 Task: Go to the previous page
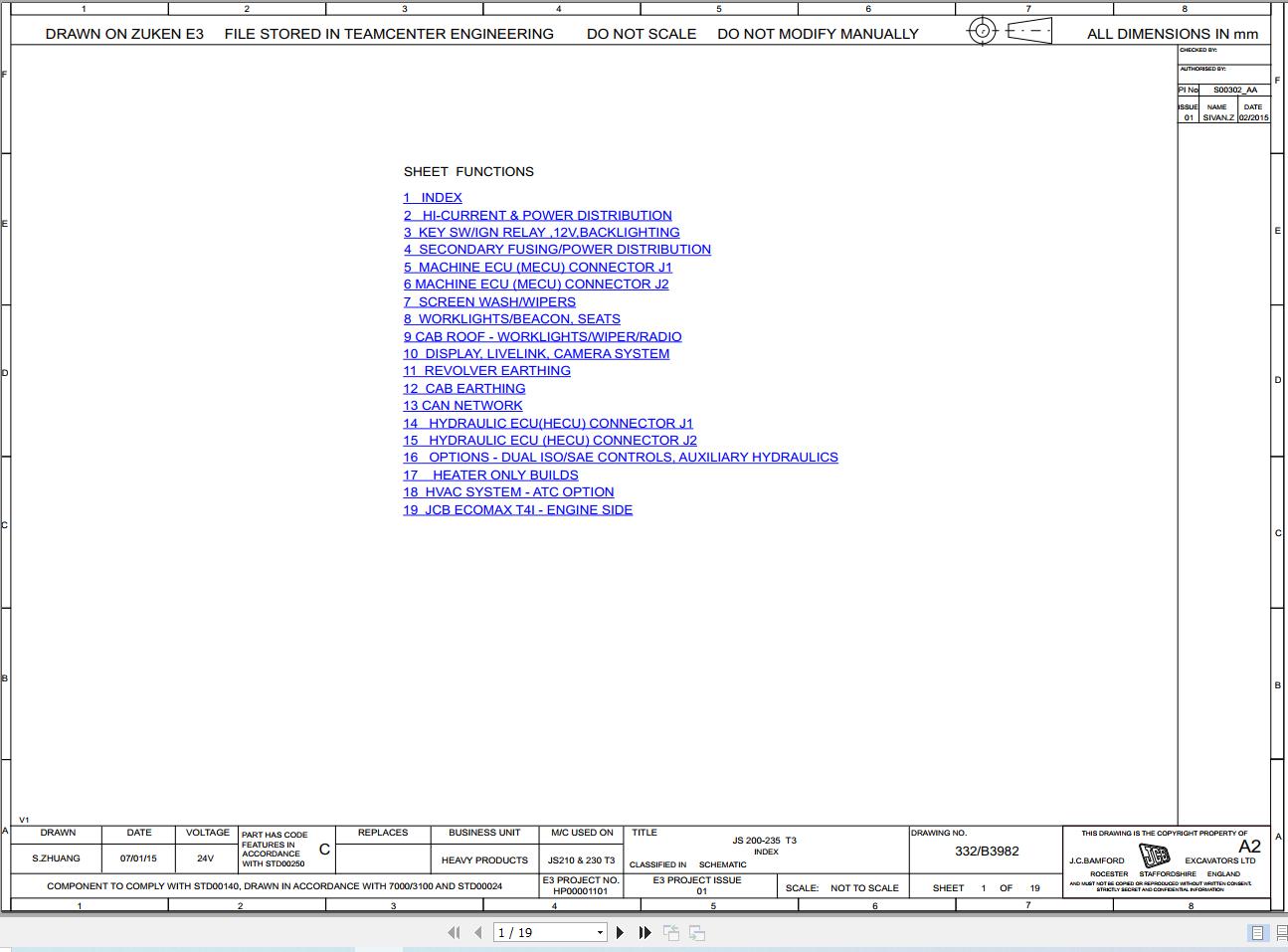[477, 932]
